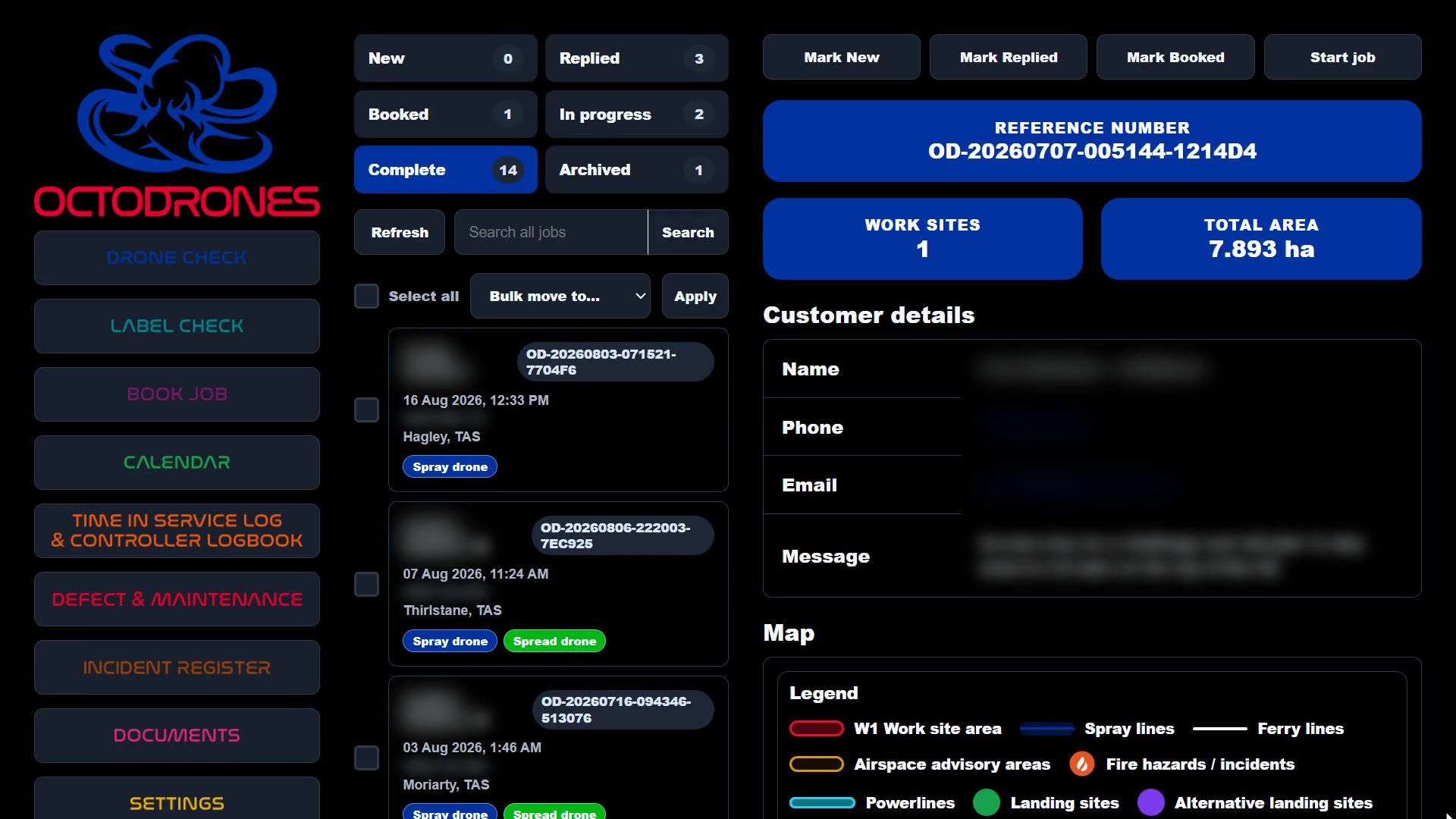Viewport: 1456px width, 819px height.
Task: Open the Bulk move to dropdown
Action: (x=560, y=296)
